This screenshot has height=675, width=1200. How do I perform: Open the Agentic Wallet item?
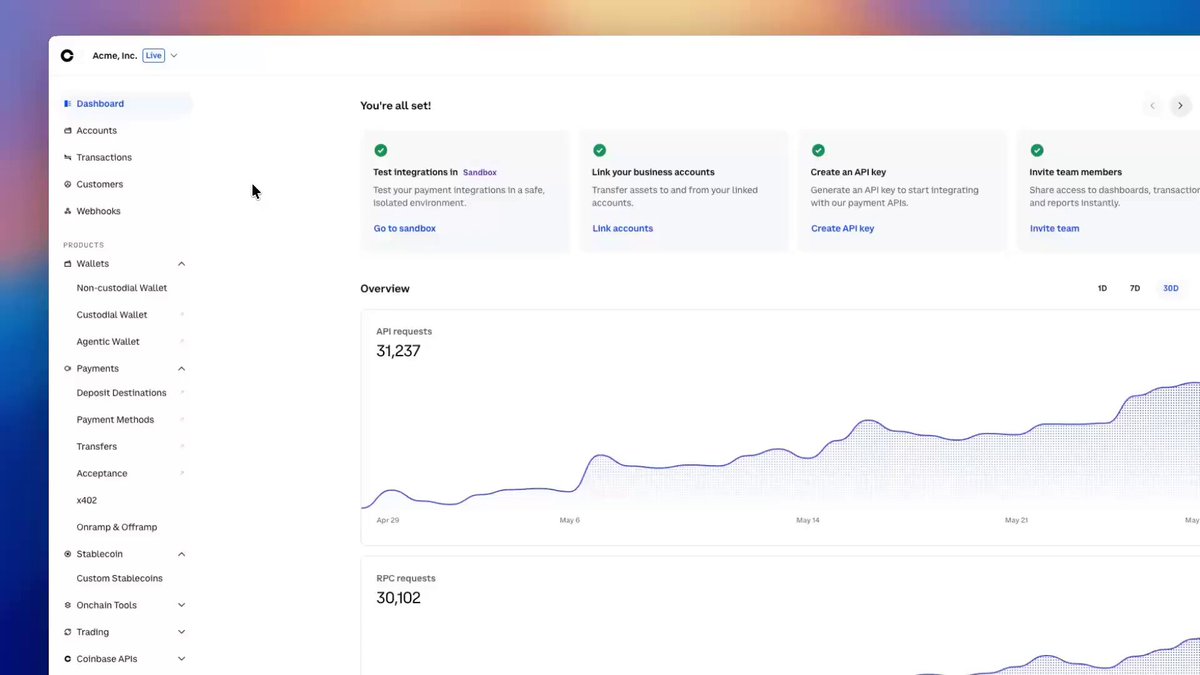[108, 342]
